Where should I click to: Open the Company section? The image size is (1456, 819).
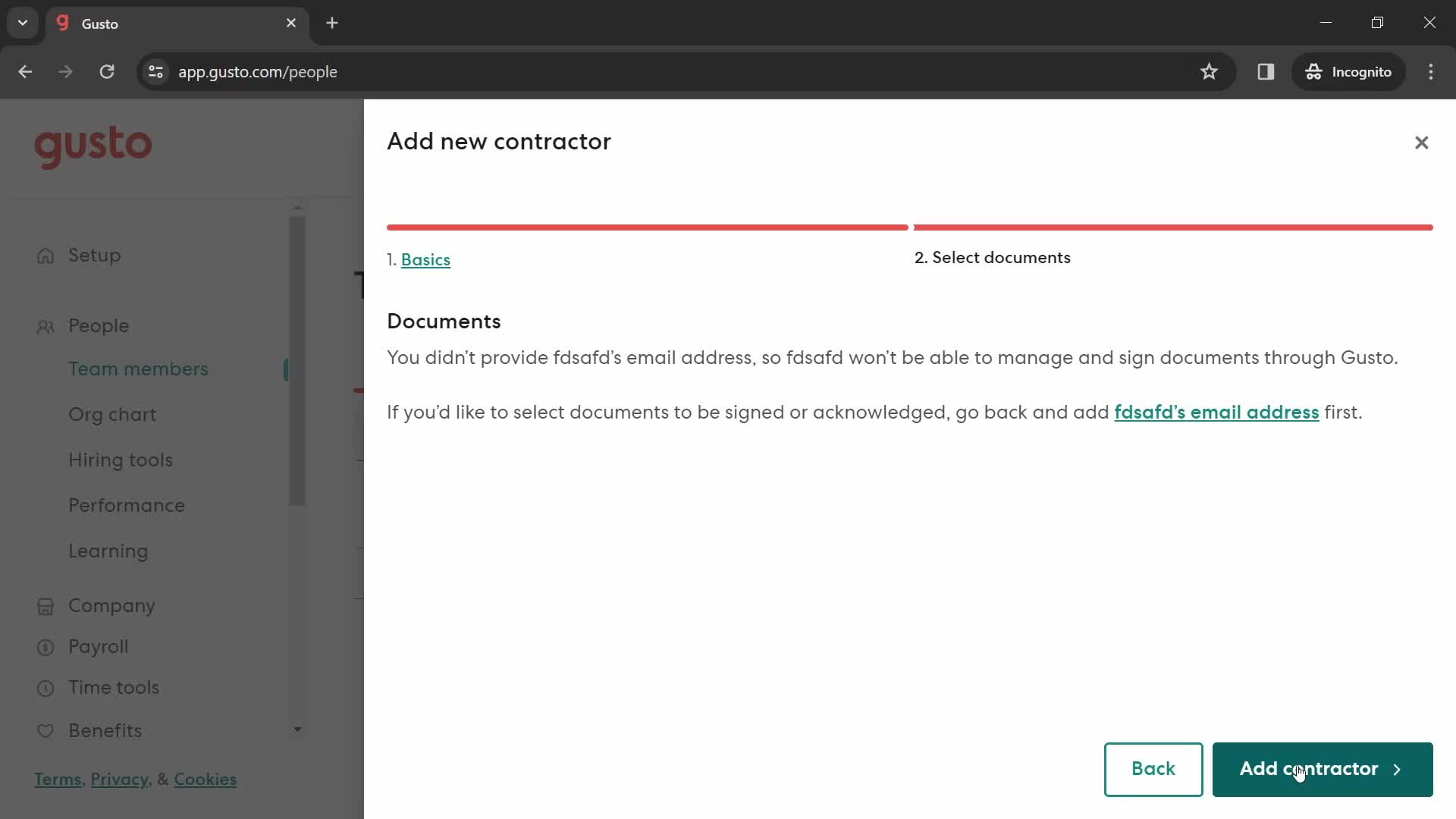click(112, 605)
